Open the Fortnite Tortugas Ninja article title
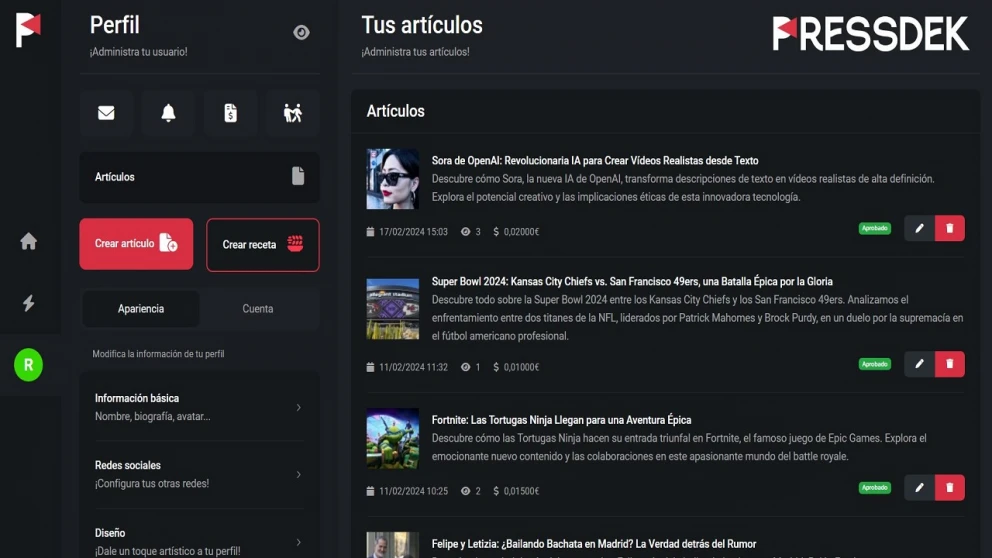 (561, 420)
